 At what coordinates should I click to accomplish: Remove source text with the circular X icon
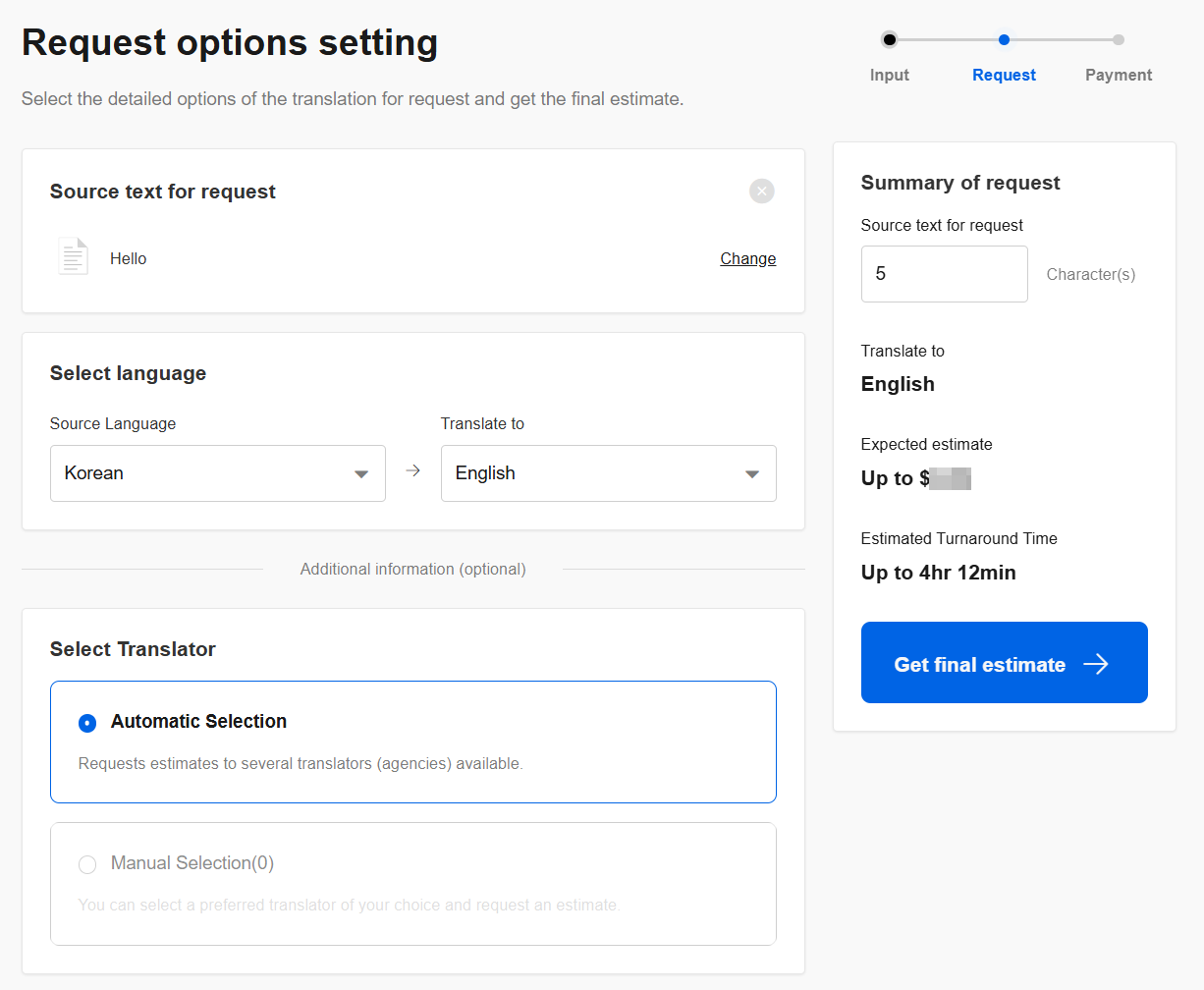(762, 191)
